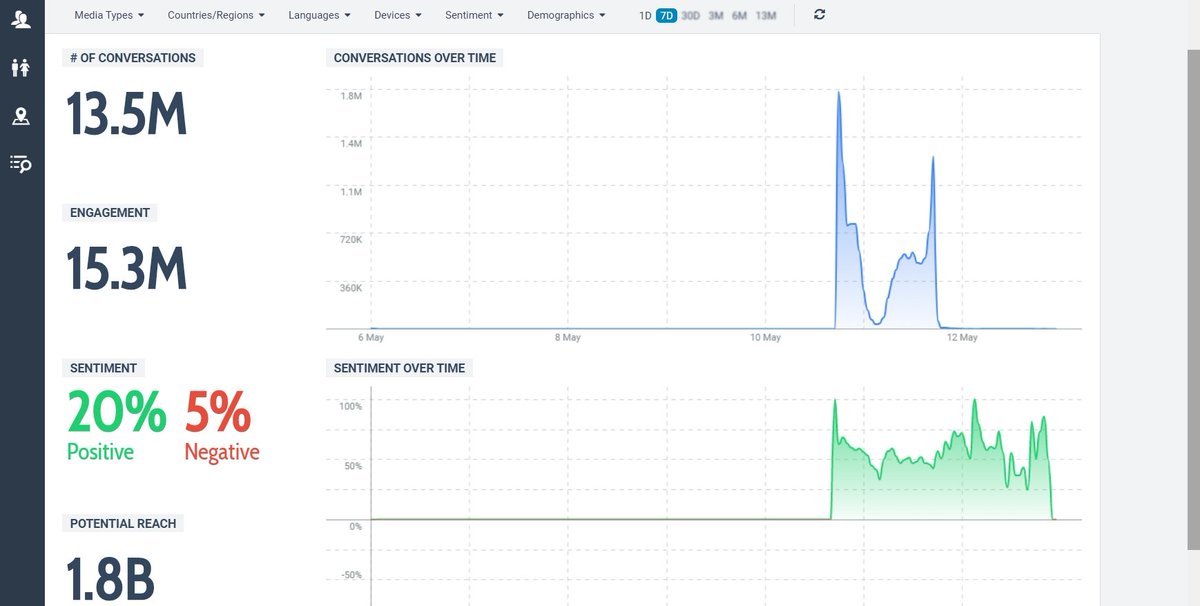Expand the Countries/Regions dropdown

[216, 15]
